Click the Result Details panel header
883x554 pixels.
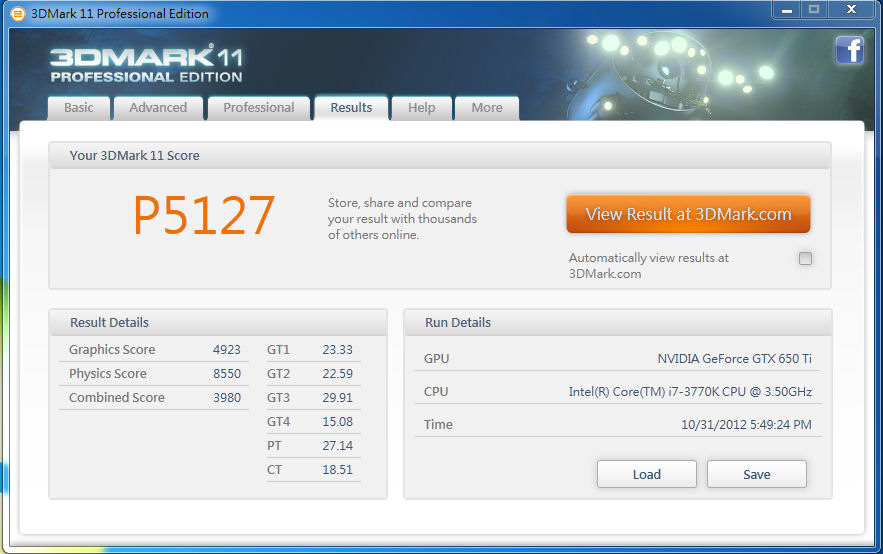[x=218, y=323]
